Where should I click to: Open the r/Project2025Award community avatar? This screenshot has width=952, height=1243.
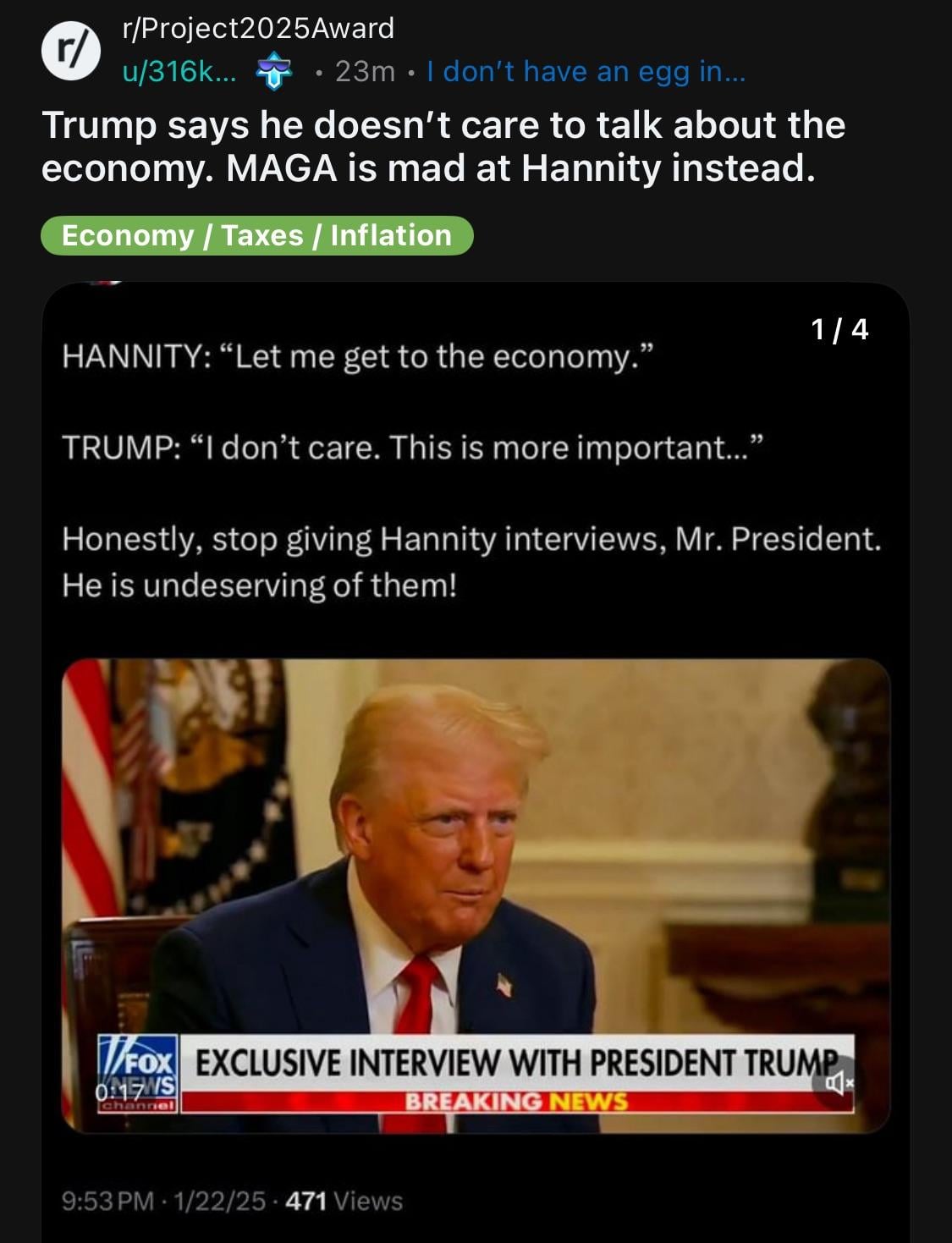pyautogui.click(x=71, y=51)
